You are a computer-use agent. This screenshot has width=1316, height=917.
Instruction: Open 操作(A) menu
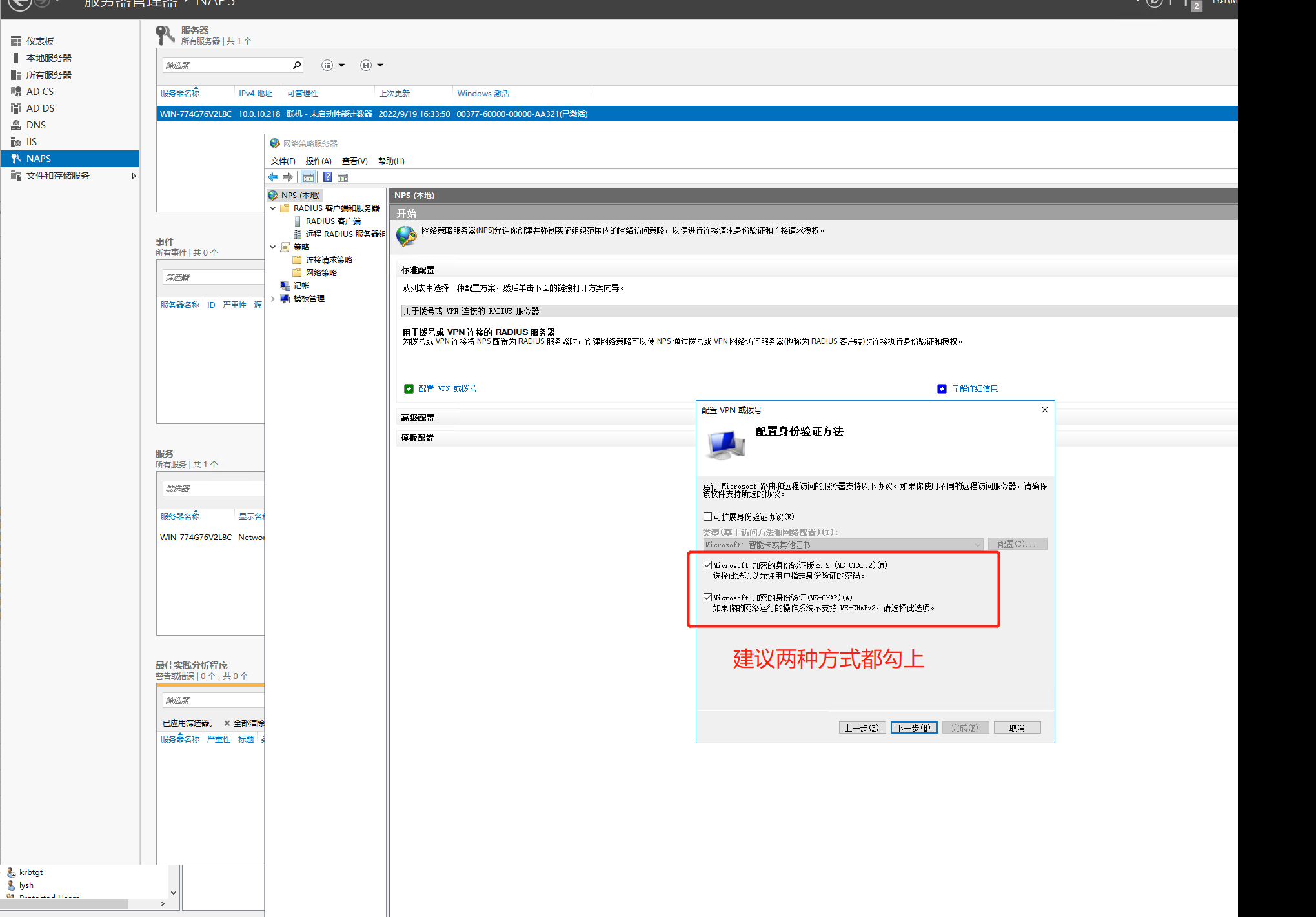[319, 161]
